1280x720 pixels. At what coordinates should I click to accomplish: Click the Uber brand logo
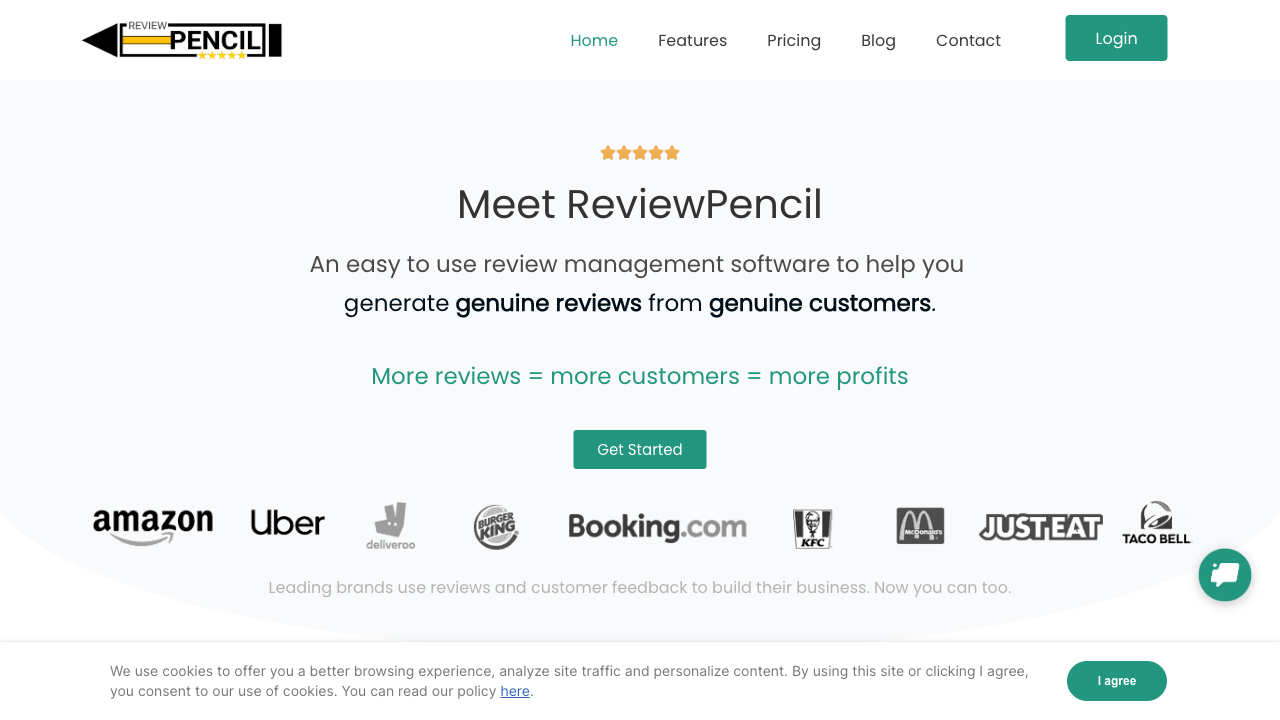click(x=288, y=524)
